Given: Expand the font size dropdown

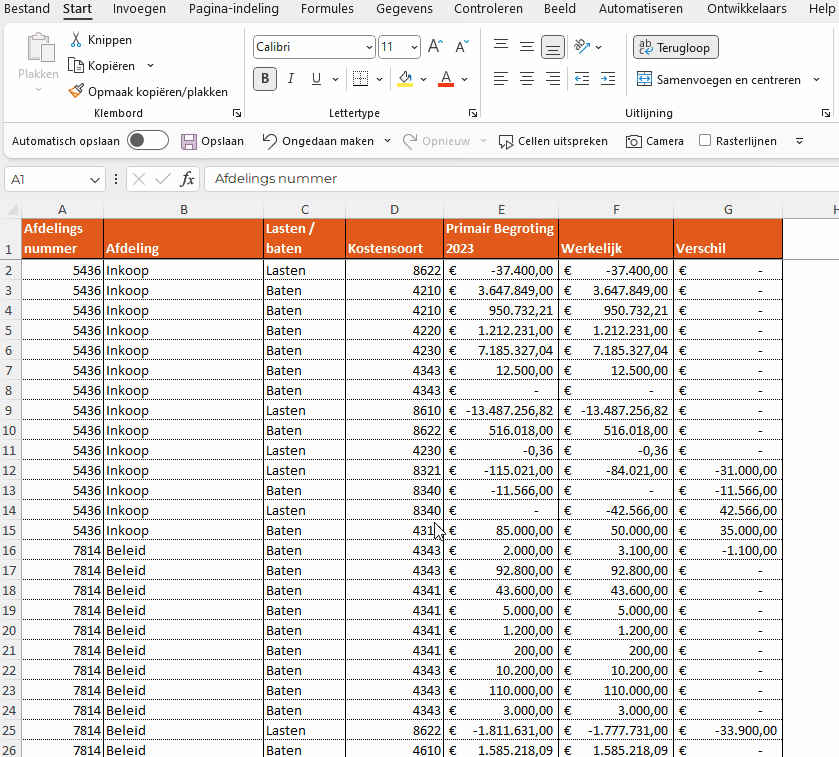Looking at the screenshot, I should 414,47.
